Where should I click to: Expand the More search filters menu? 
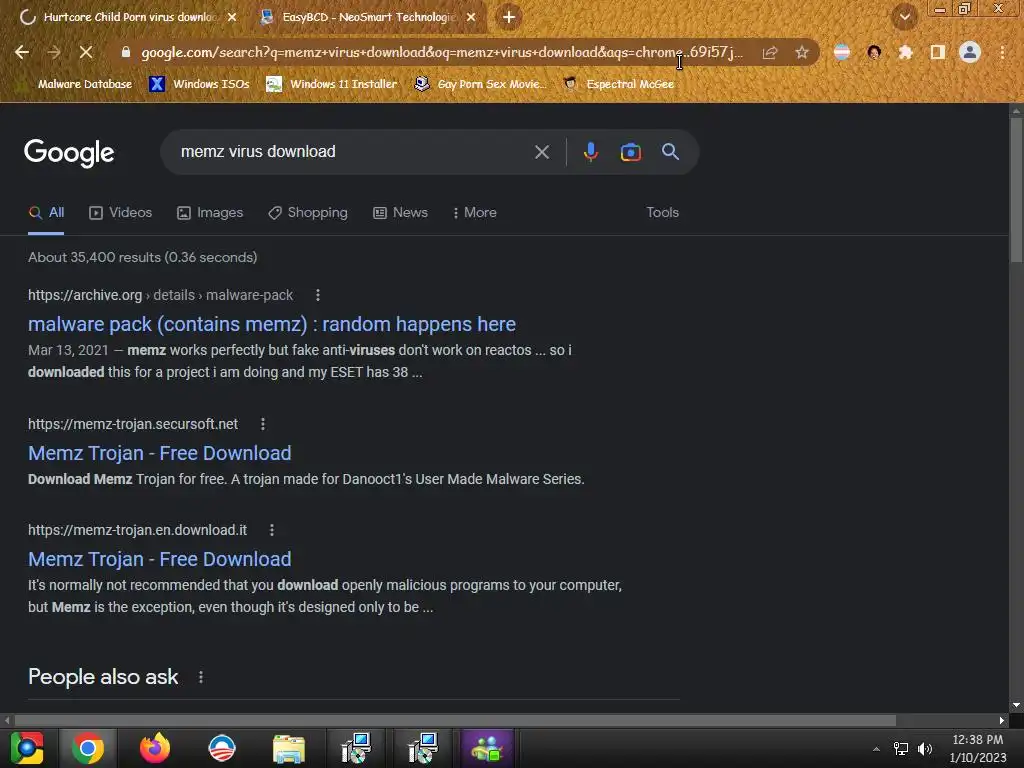(x=475, y=213)
